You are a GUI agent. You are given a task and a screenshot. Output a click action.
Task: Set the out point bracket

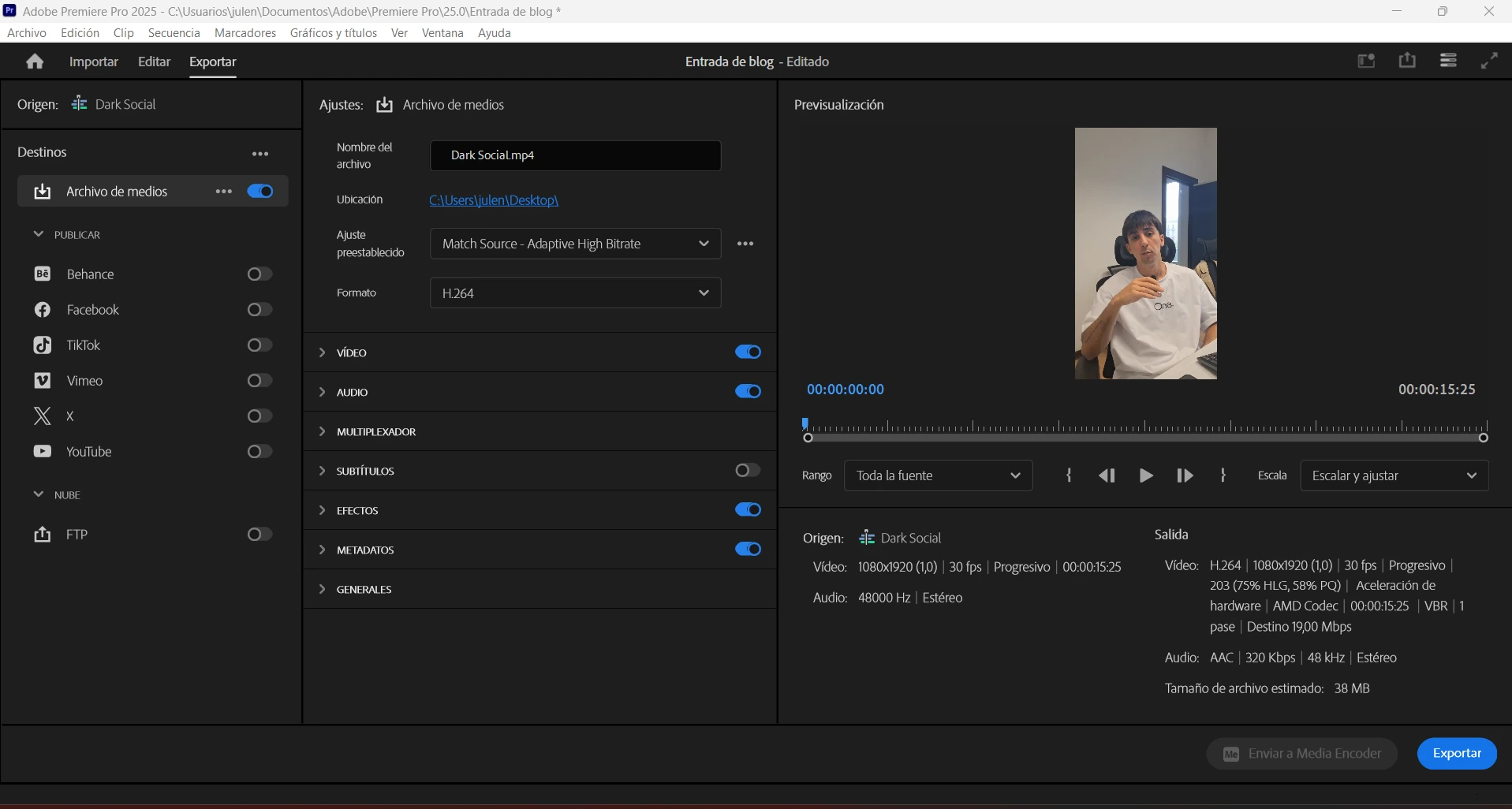pyautogui.click(x=1223, y=475)
